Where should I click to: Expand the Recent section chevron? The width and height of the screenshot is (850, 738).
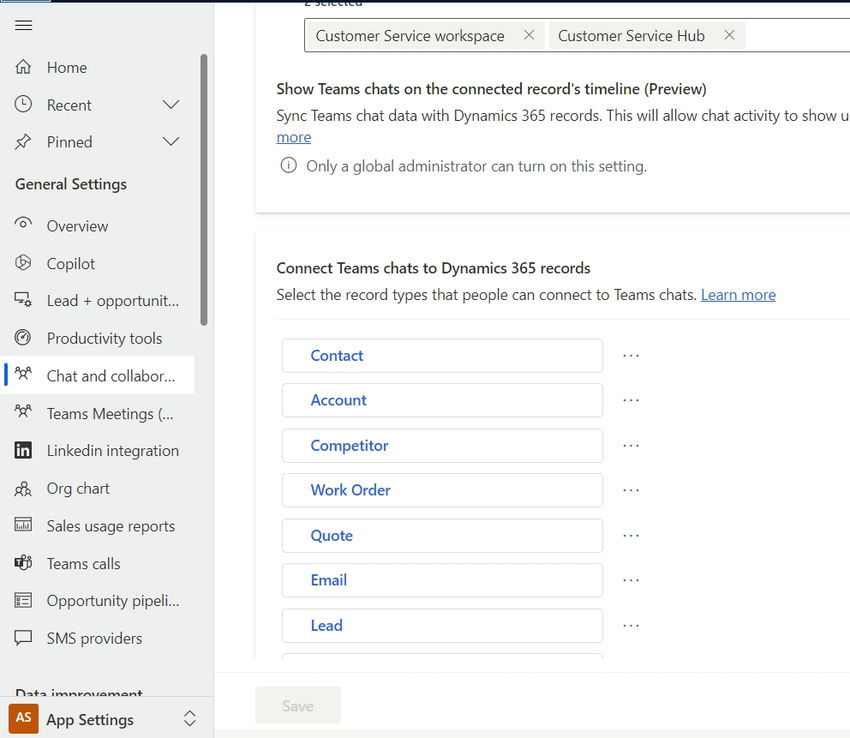171,105
